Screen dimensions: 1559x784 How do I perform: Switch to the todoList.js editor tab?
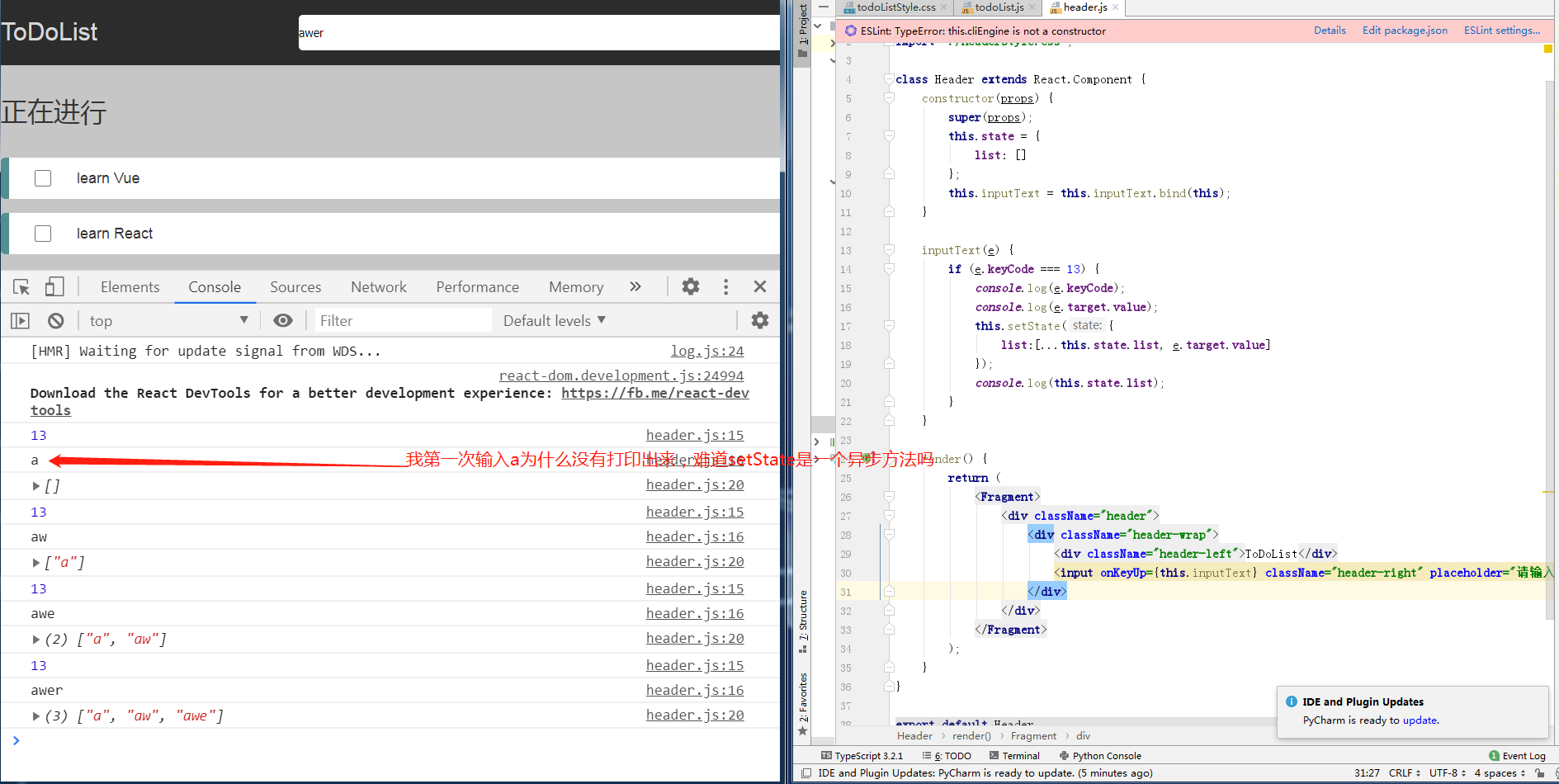tap(999, 7)
